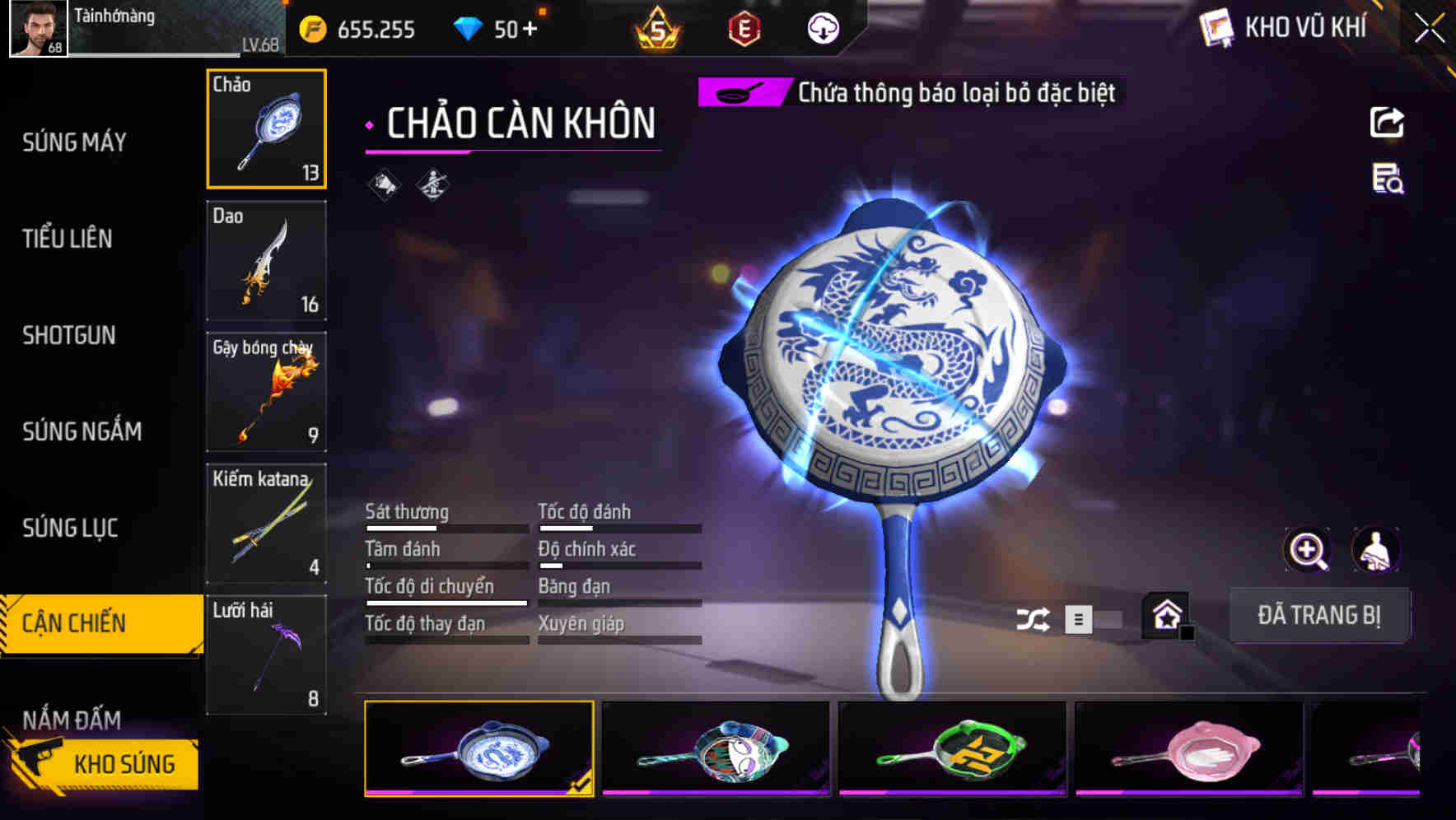Tap the share icon at top right
This screenshot has width=1456, height=820.
coord(1387,123)
